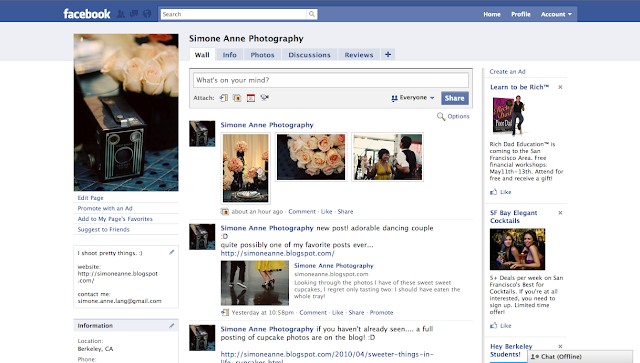Open the dancing feet link thumbnail
This screenshot has height=363, width=640.
click(255, 283)
